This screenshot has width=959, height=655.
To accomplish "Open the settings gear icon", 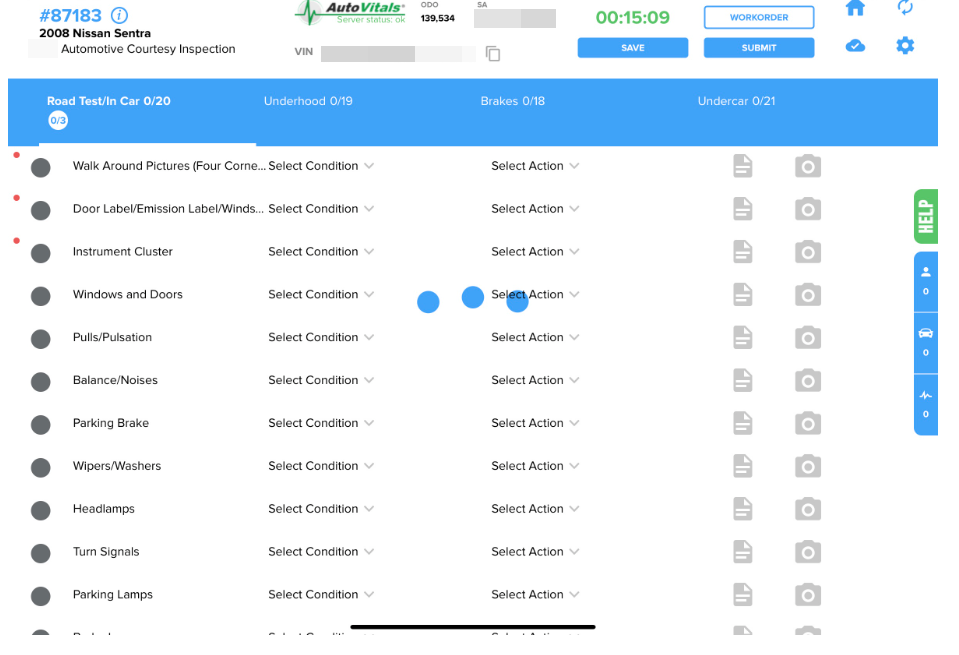I will point(905,45).
